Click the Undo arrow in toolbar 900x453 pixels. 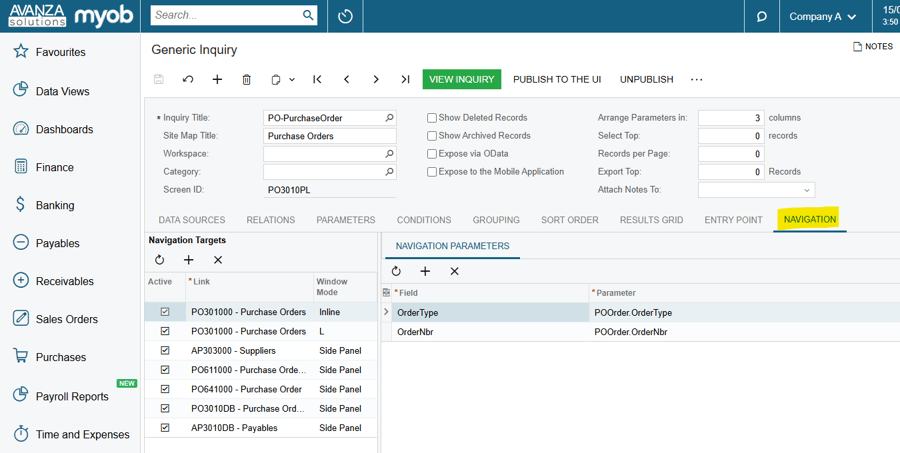pos(188,79)
